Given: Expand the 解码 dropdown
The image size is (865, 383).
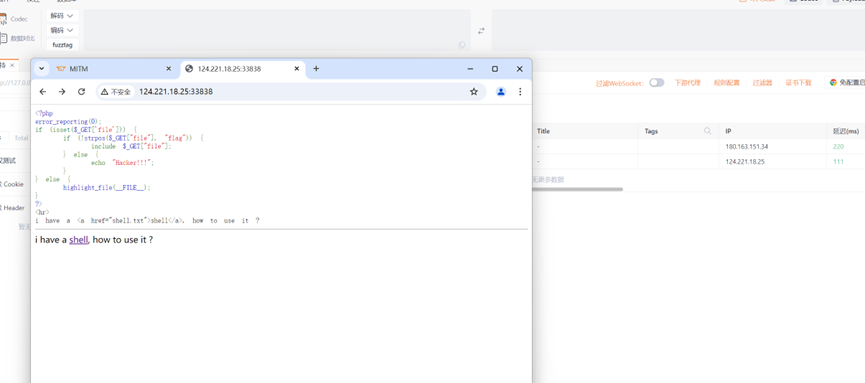Looking at the screenshot, I should [x=63, y=15].
